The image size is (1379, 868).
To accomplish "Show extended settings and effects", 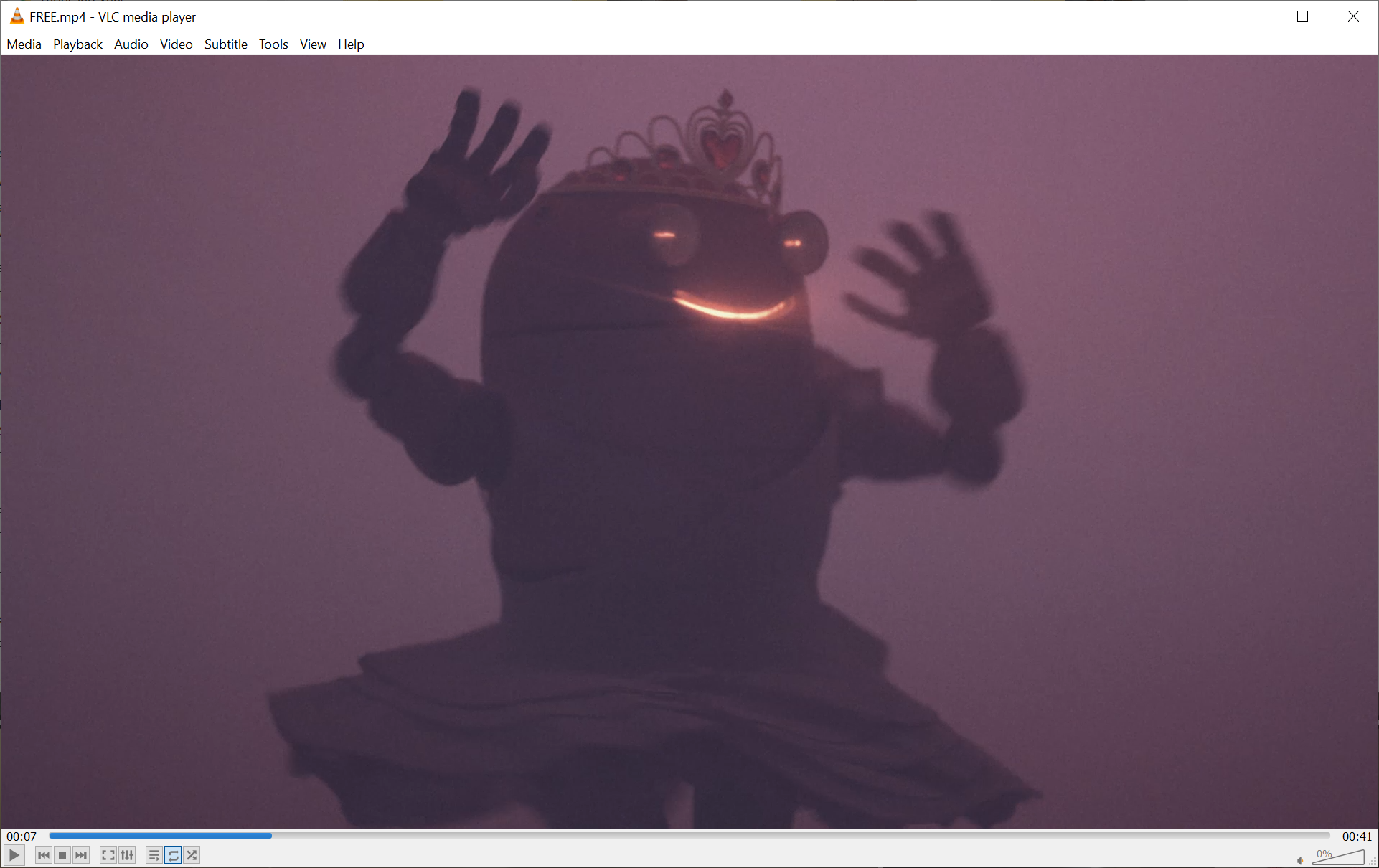I will 127,855.
